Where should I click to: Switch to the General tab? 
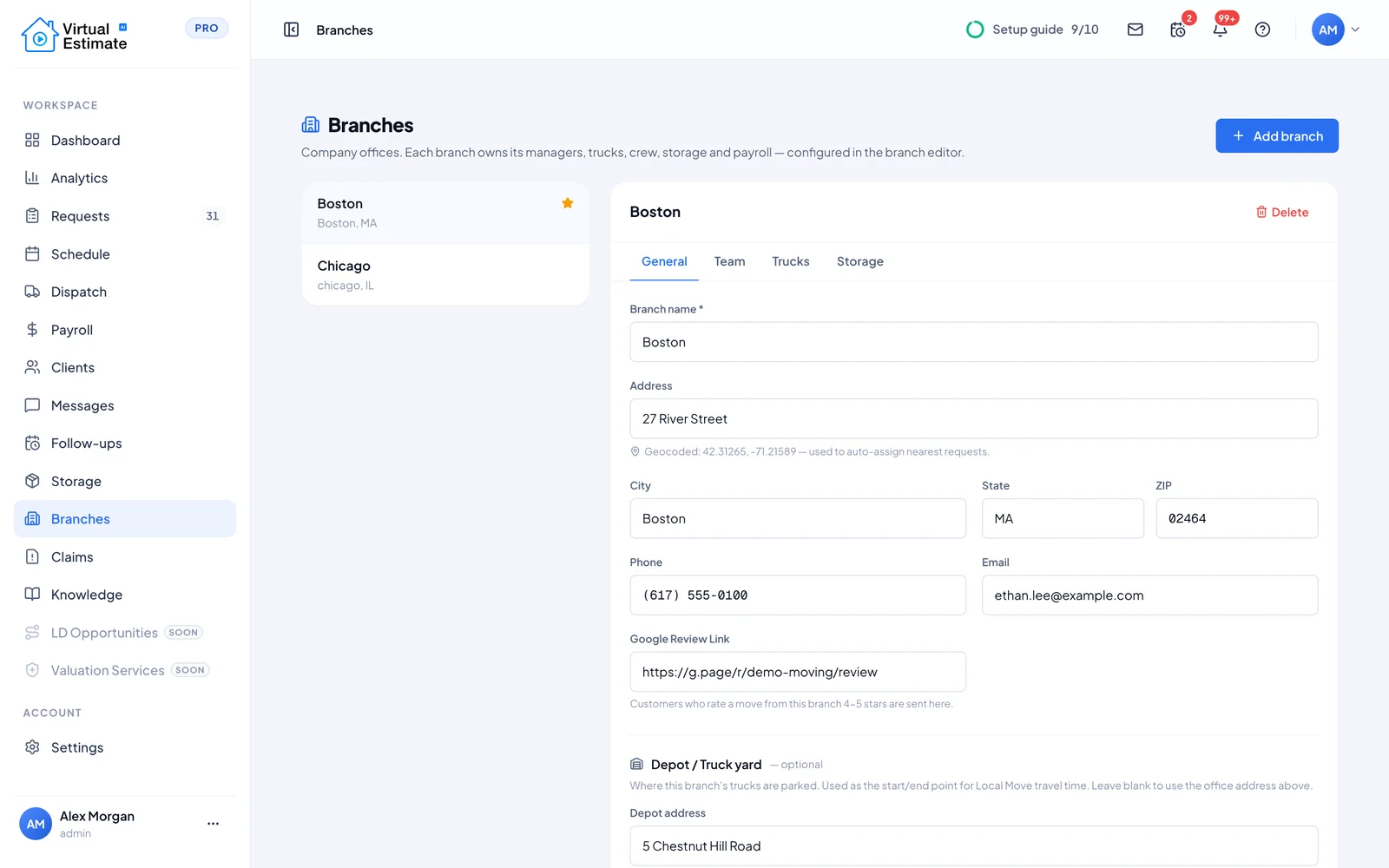[x=664, y=261]
